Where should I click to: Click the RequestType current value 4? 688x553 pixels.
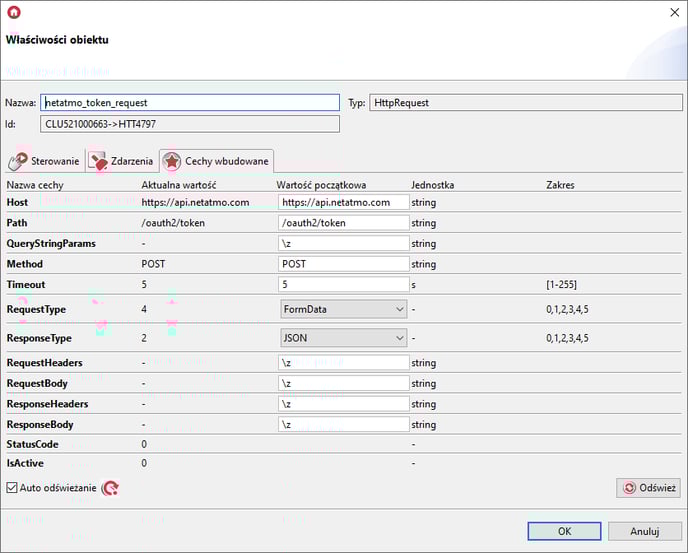pos(144,309)
